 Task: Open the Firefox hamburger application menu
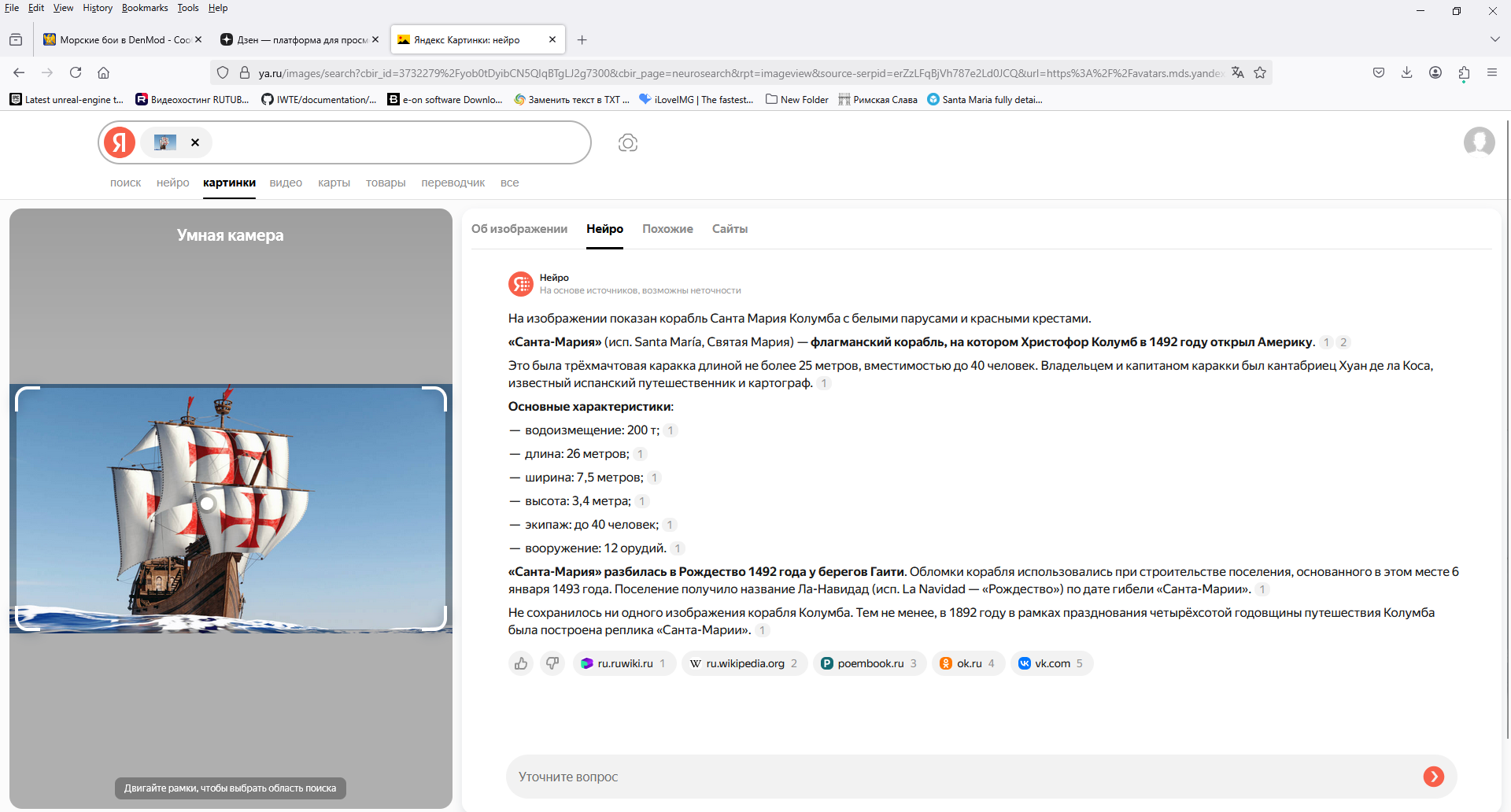coord(1491,72)
